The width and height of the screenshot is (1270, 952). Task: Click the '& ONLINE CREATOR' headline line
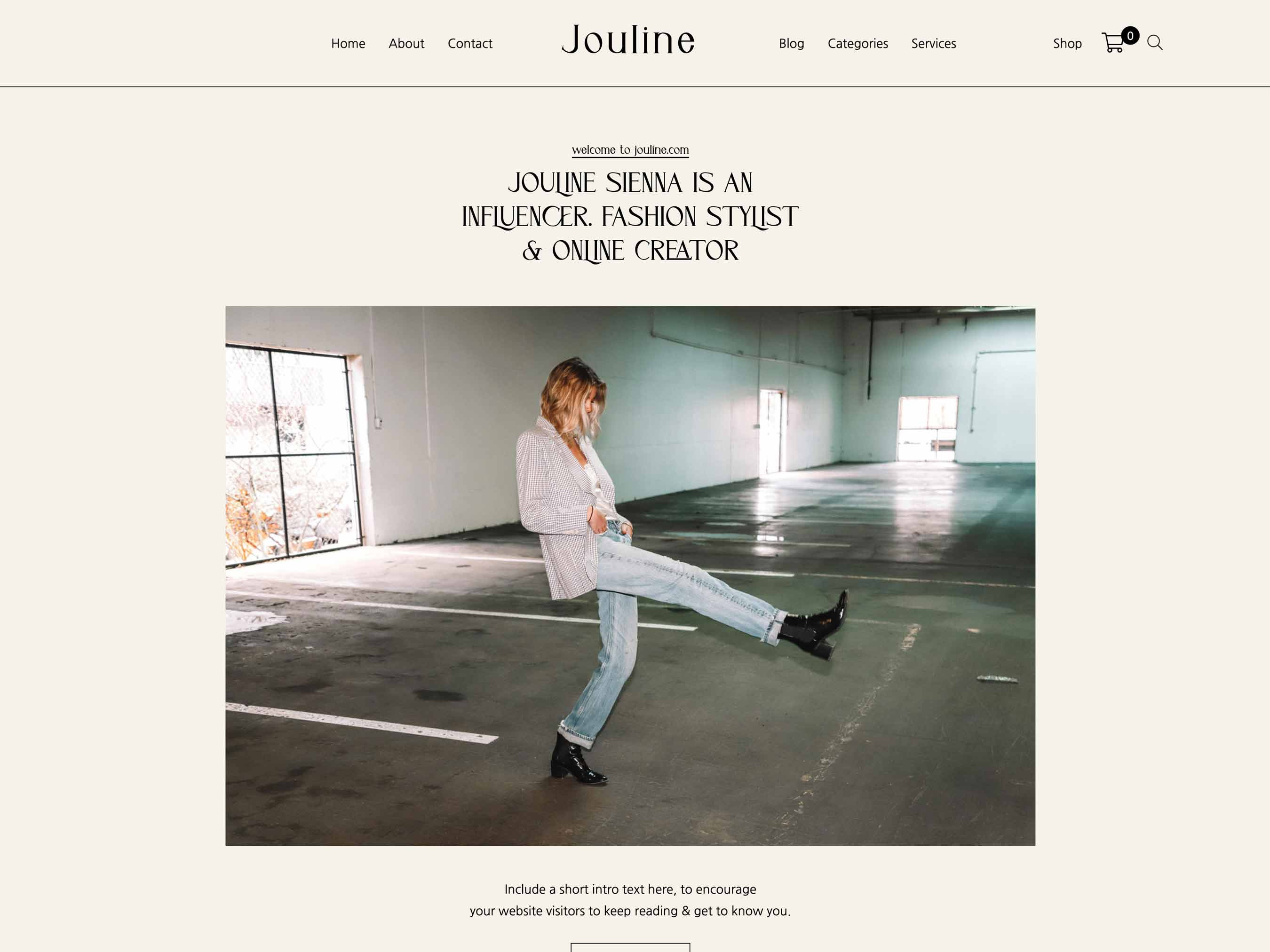tap(630, 251)
